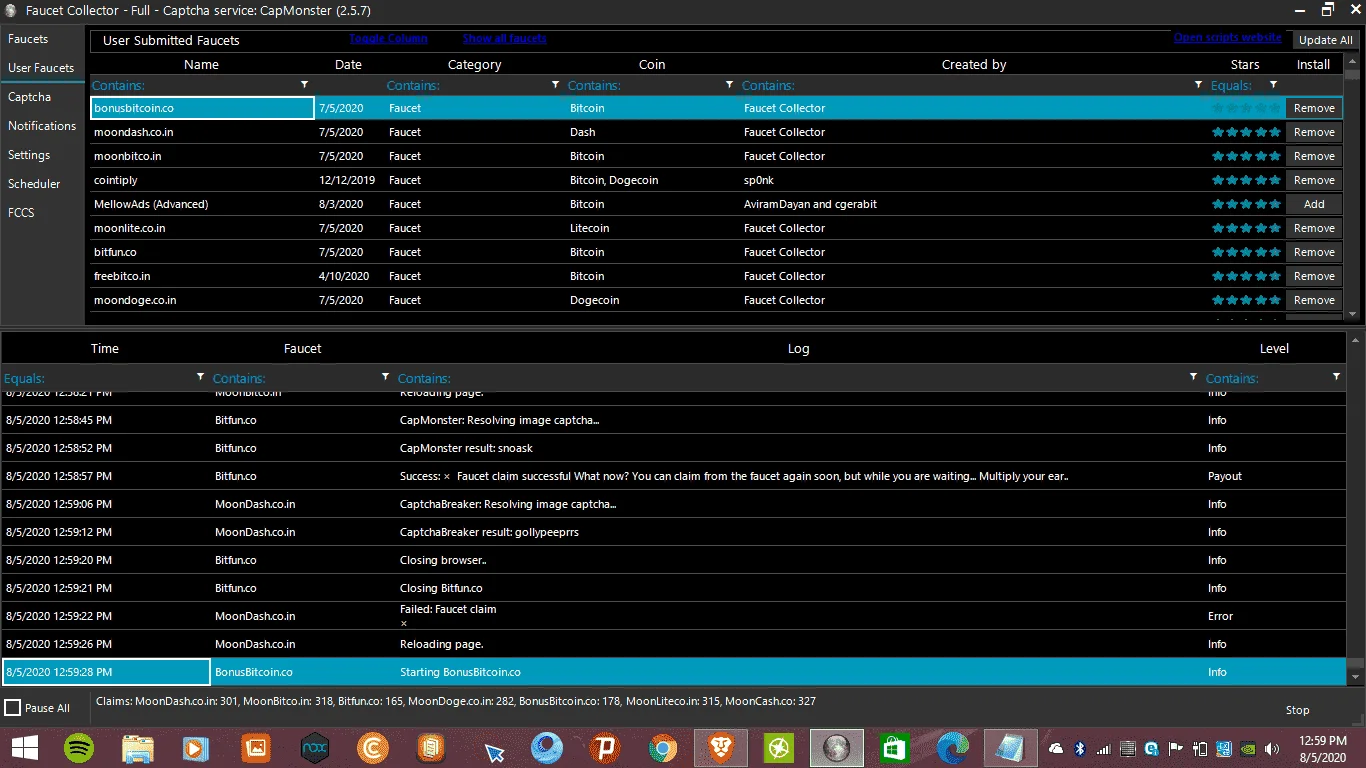1366x768 pixels.
Task: Click the NVIDIA tray icon
Action: (1249, 748)
